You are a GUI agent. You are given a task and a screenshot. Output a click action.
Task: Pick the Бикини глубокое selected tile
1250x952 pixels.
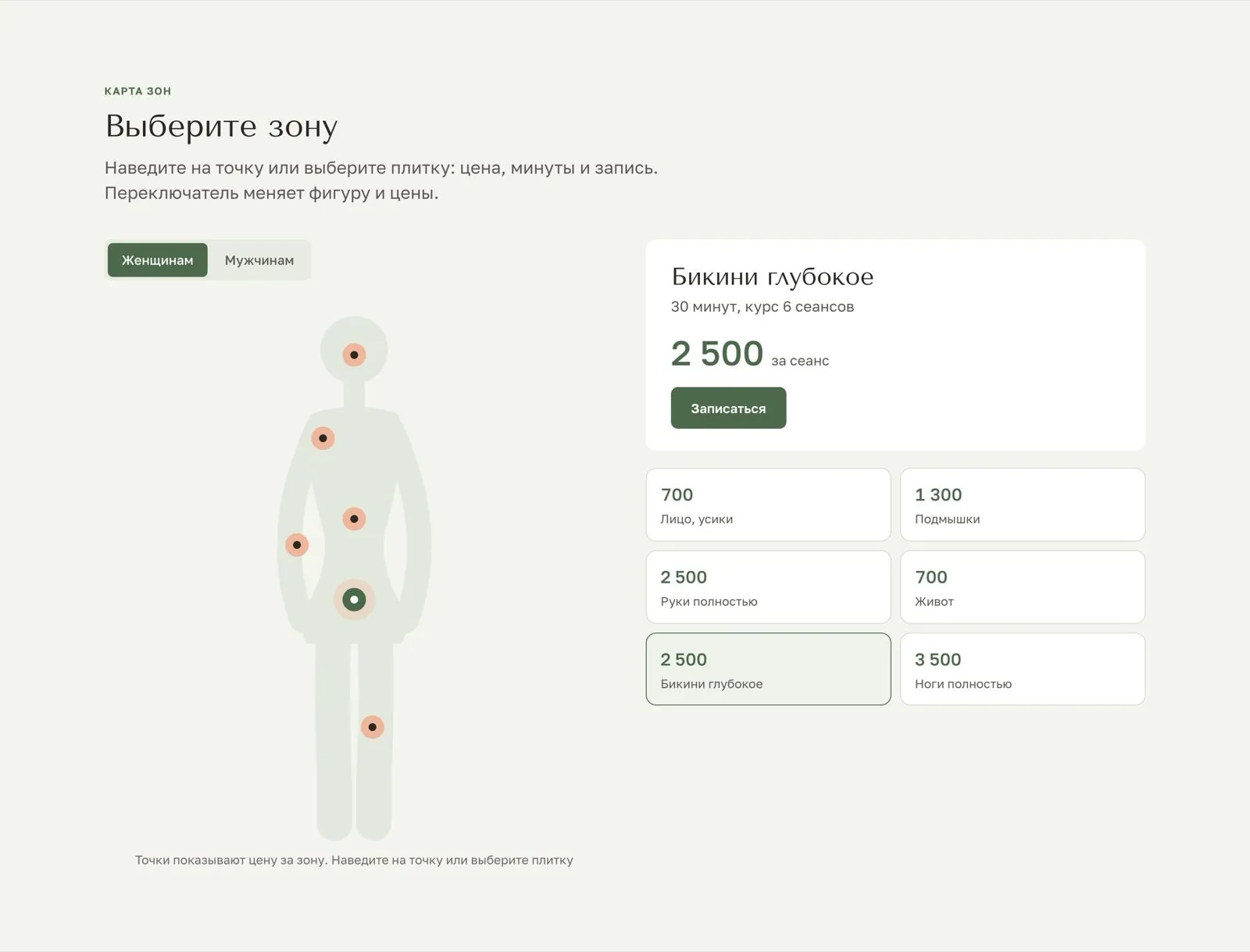(768, 669)
